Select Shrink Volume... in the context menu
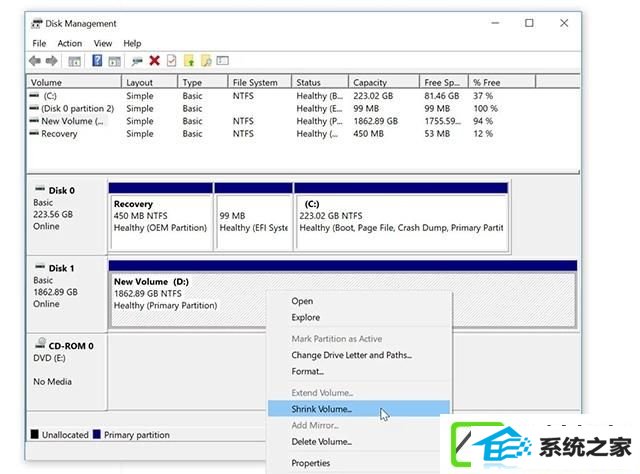 pyautogui.click(x=359, y=409)
